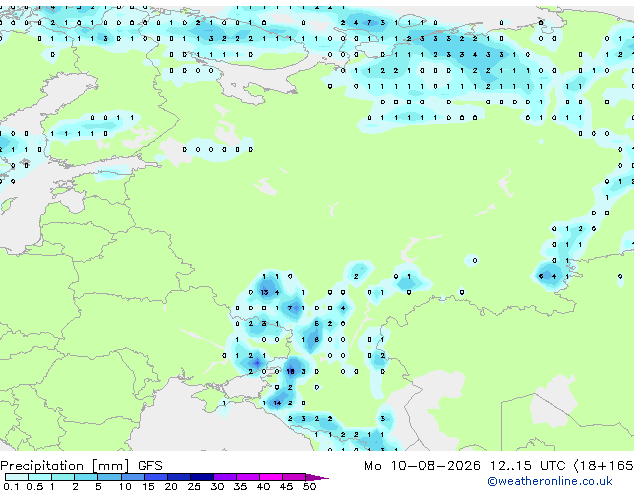Open the weatheronline.co.uk copyright link
The image size is (634, 490).
[550, 481]
